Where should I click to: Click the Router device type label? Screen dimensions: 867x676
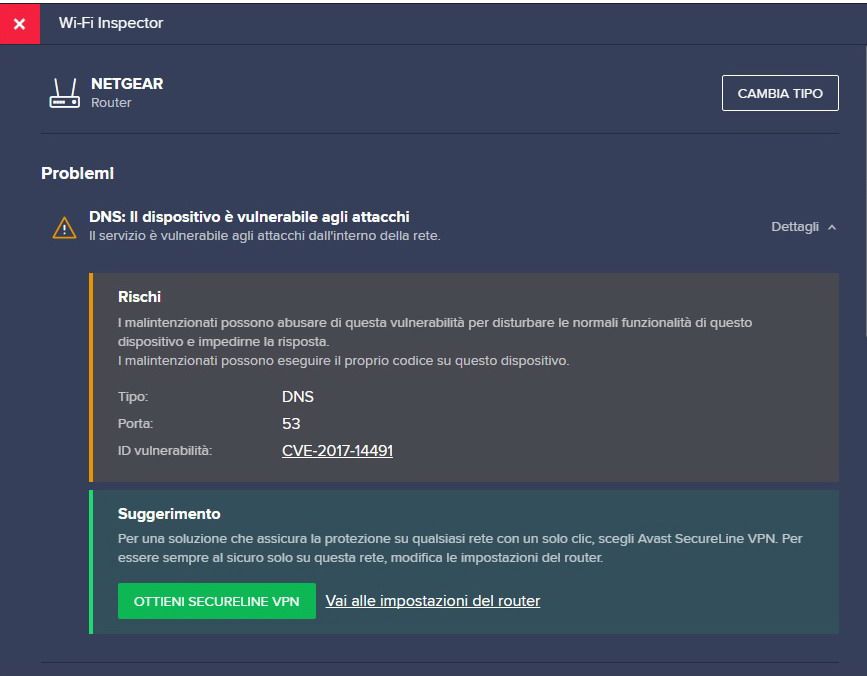[x=111, y=103]
